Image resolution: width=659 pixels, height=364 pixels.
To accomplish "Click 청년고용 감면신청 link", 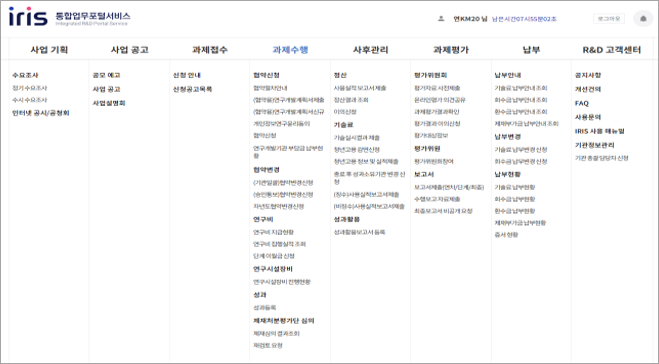I will tap(357, 150).
